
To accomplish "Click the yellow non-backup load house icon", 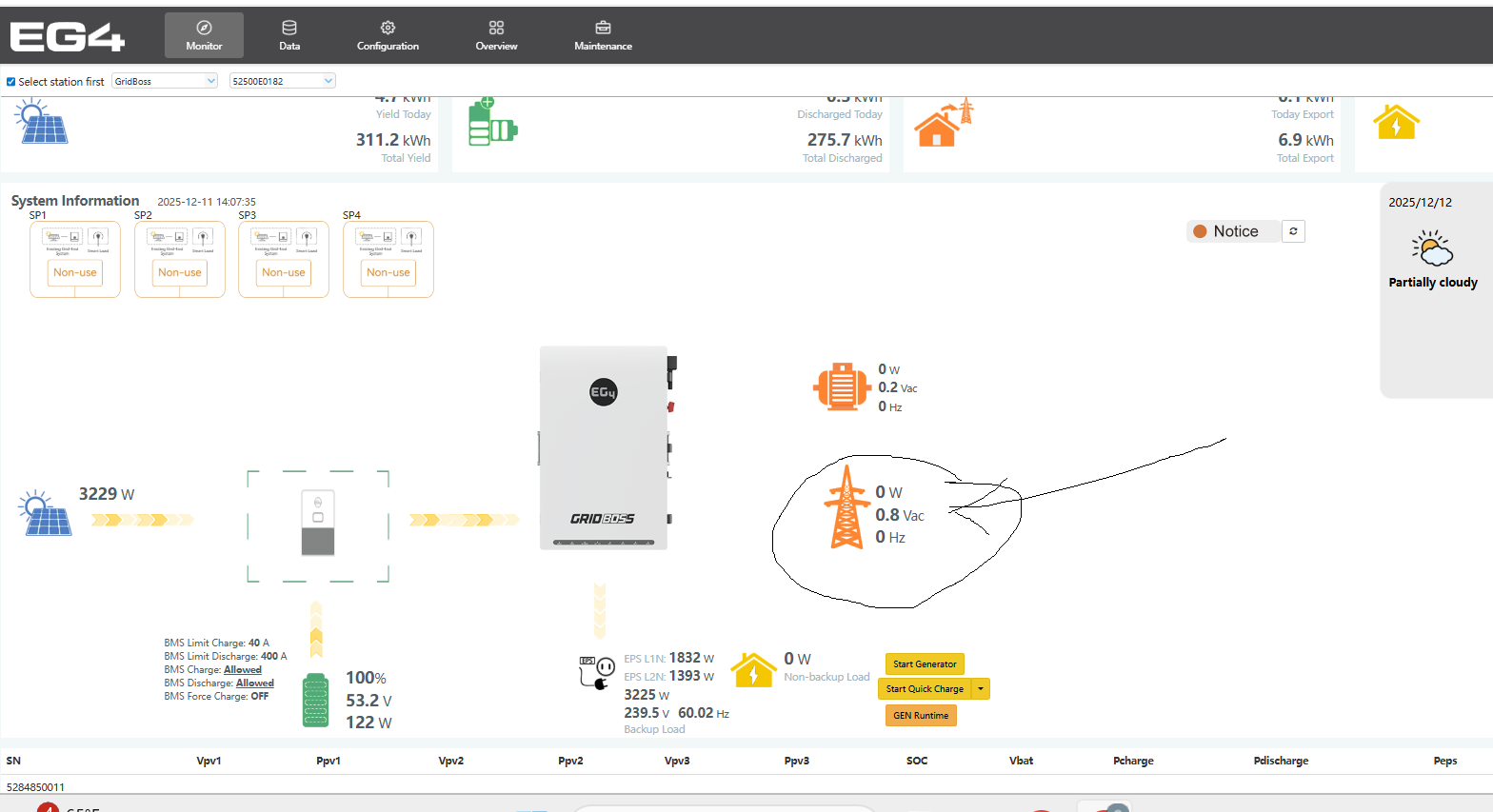I will point(753,670).
